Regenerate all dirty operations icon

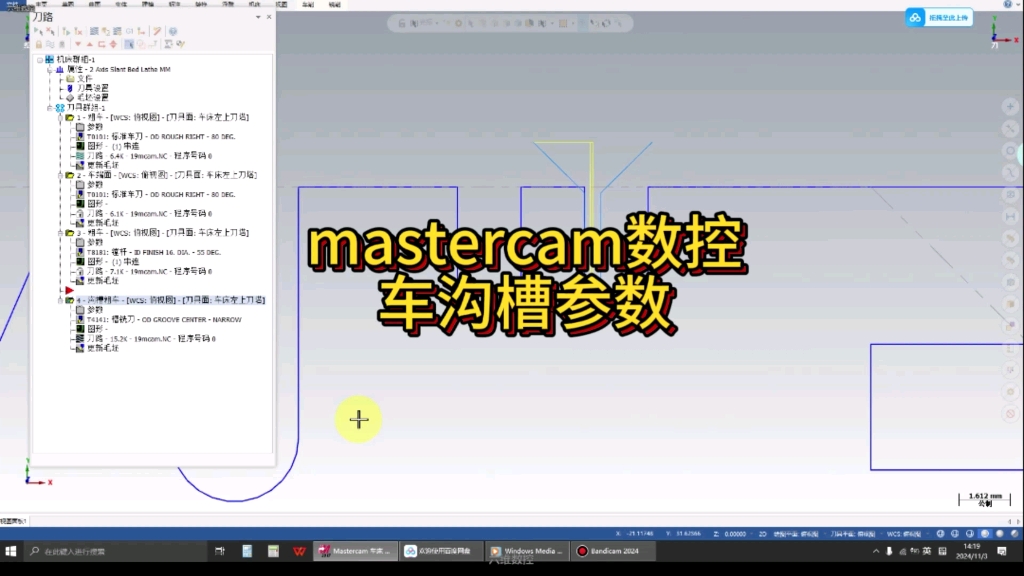tap(78, 31)
